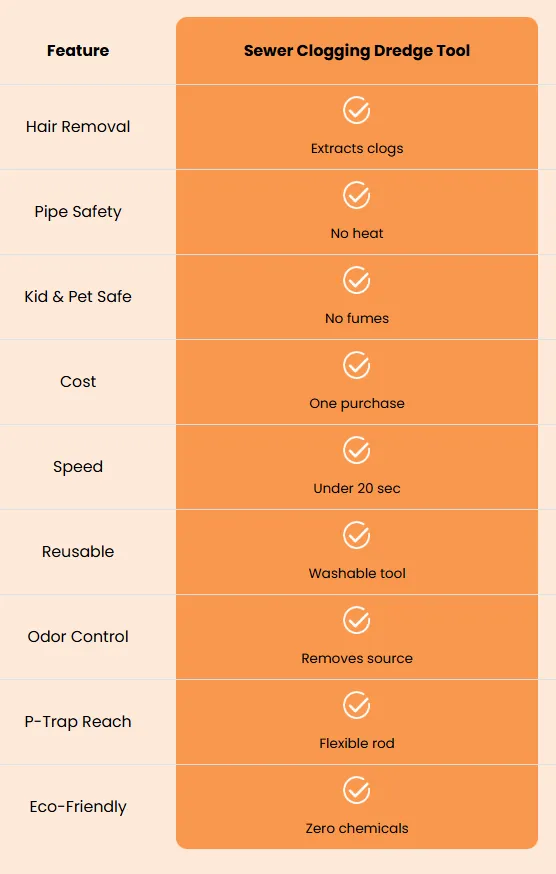Image resolution: width=556 pixels, height=874 pixels.
Task: Click the Pipe Safety feature label
Action: pyautogui.click(x=78, y=212)
